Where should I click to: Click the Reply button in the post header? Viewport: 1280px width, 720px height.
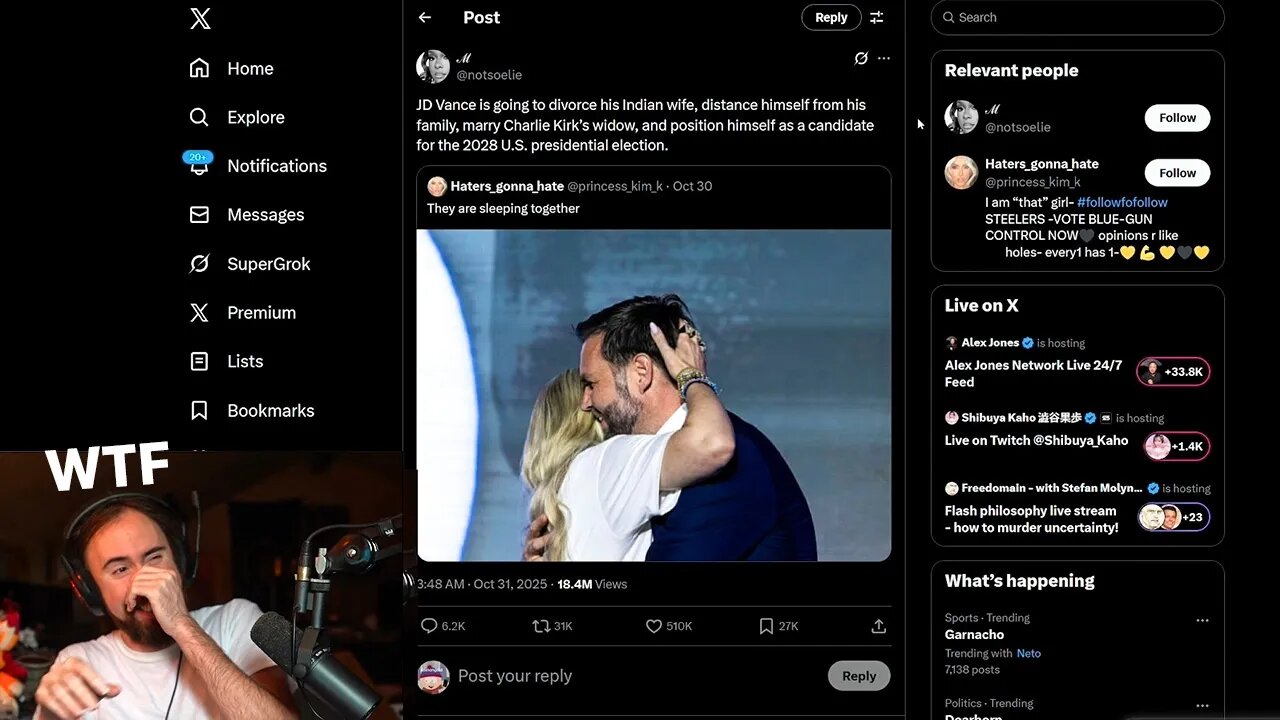pos(831,17)
